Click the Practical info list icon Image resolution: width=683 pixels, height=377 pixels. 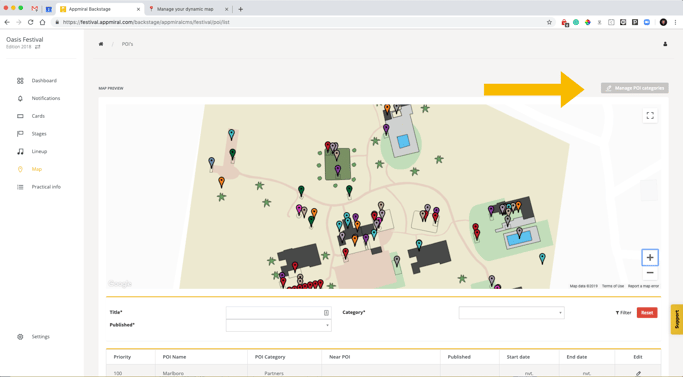(x=20, y=187)
